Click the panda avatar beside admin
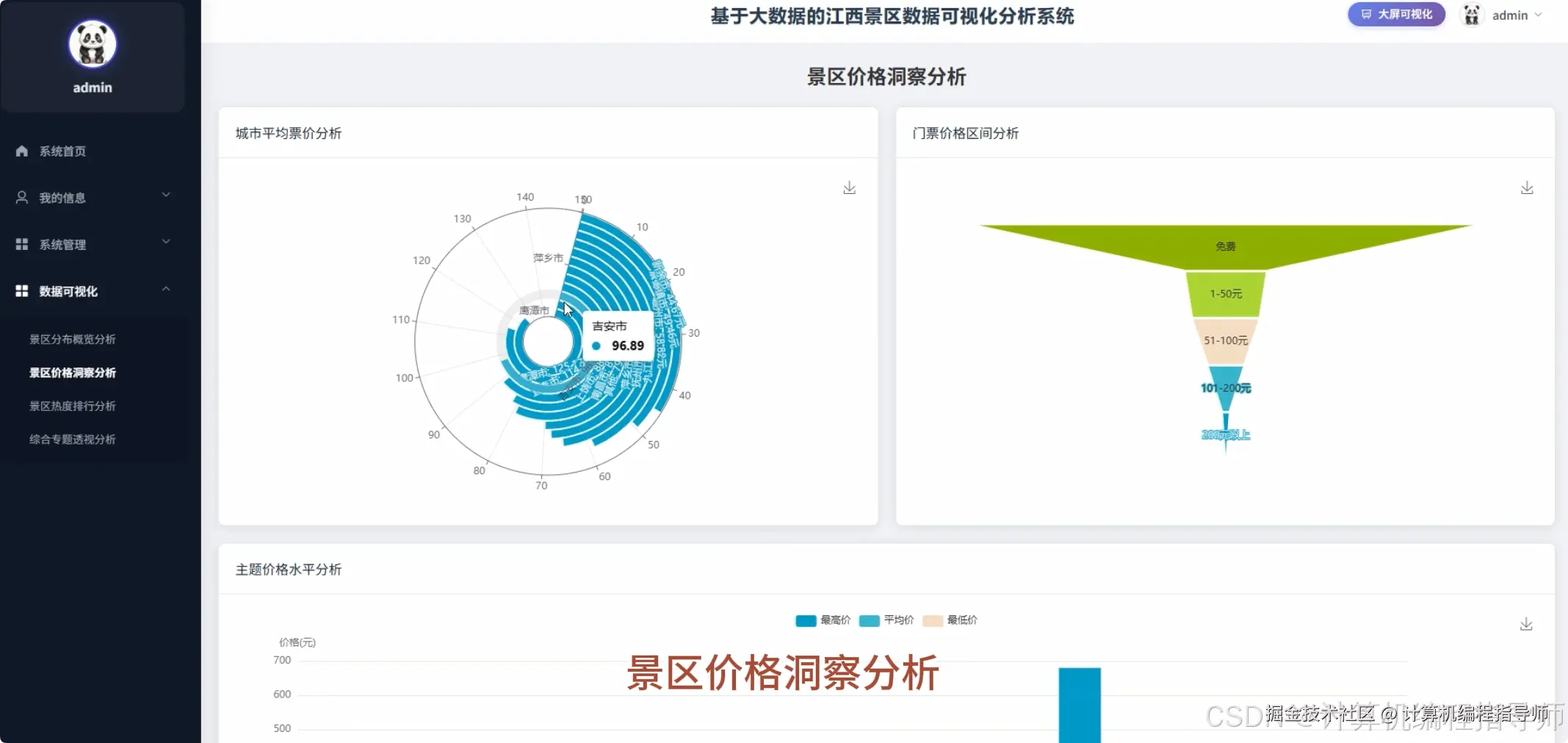The width and height of the screenshot is (1568, 743). tap(1471, 14)
